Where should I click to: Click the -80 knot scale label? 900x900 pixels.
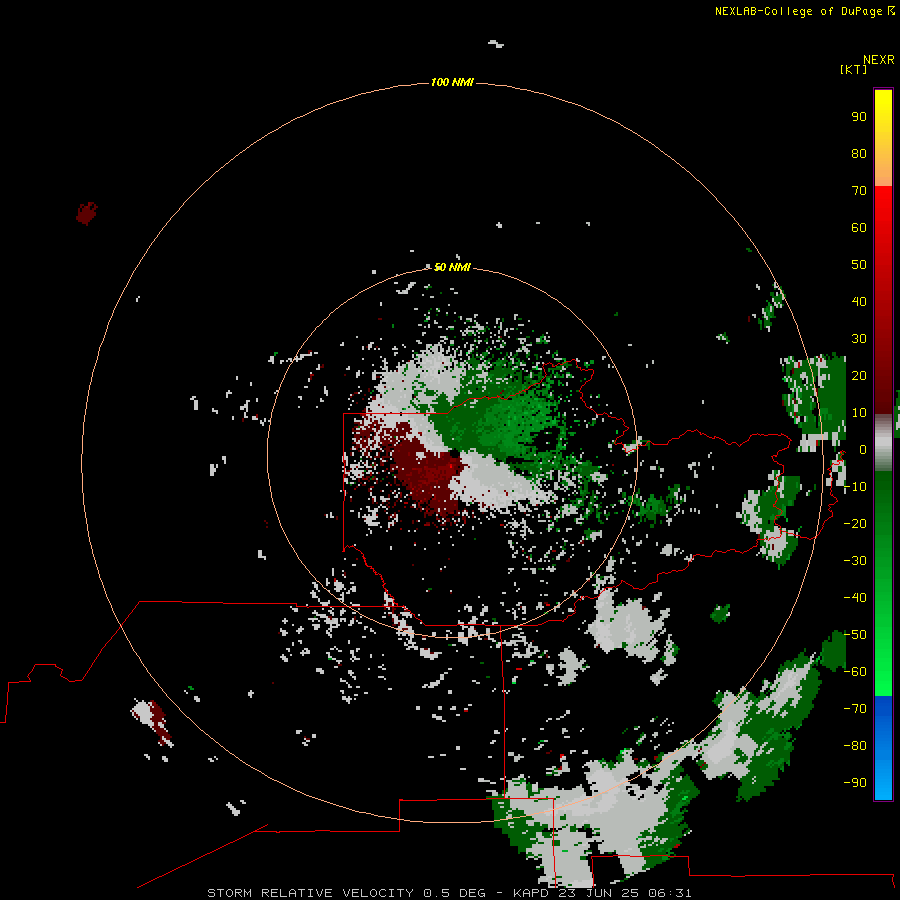[855, 746]
